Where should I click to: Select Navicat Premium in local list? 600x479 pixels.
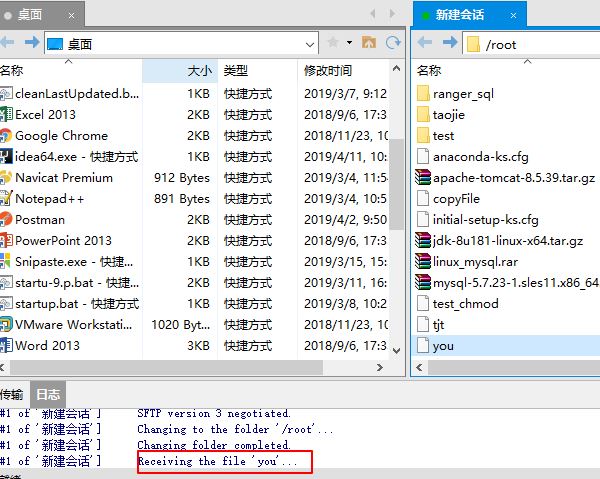tap(64, 178)
